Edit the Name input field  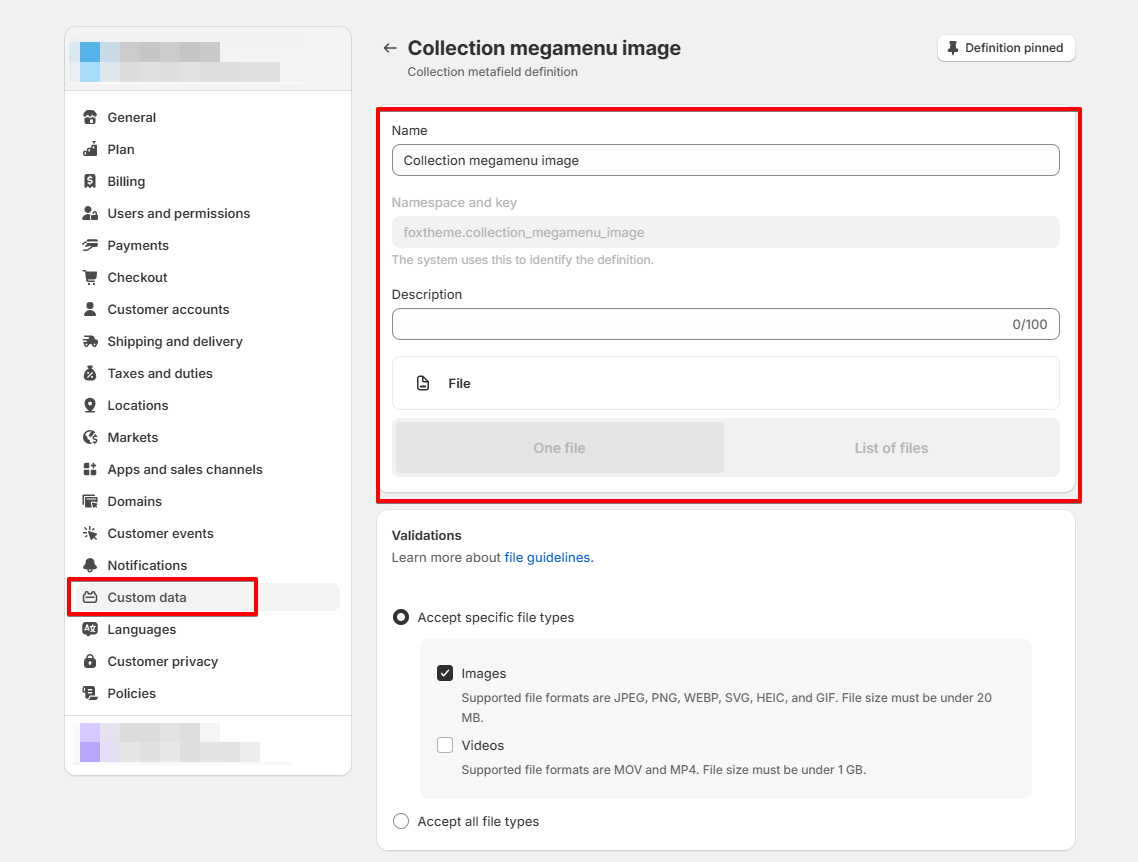[726, 160]
